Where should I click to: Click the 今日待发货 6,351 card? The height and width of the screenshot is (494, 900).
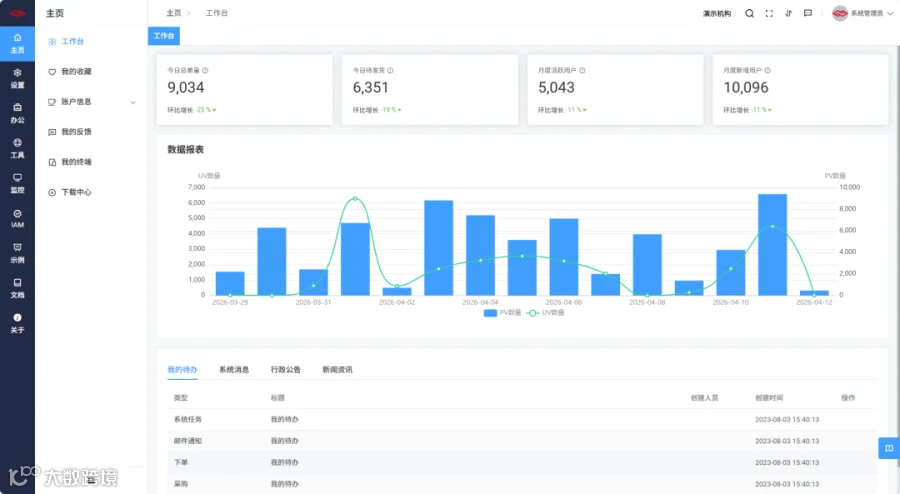(x=430, y=90)
